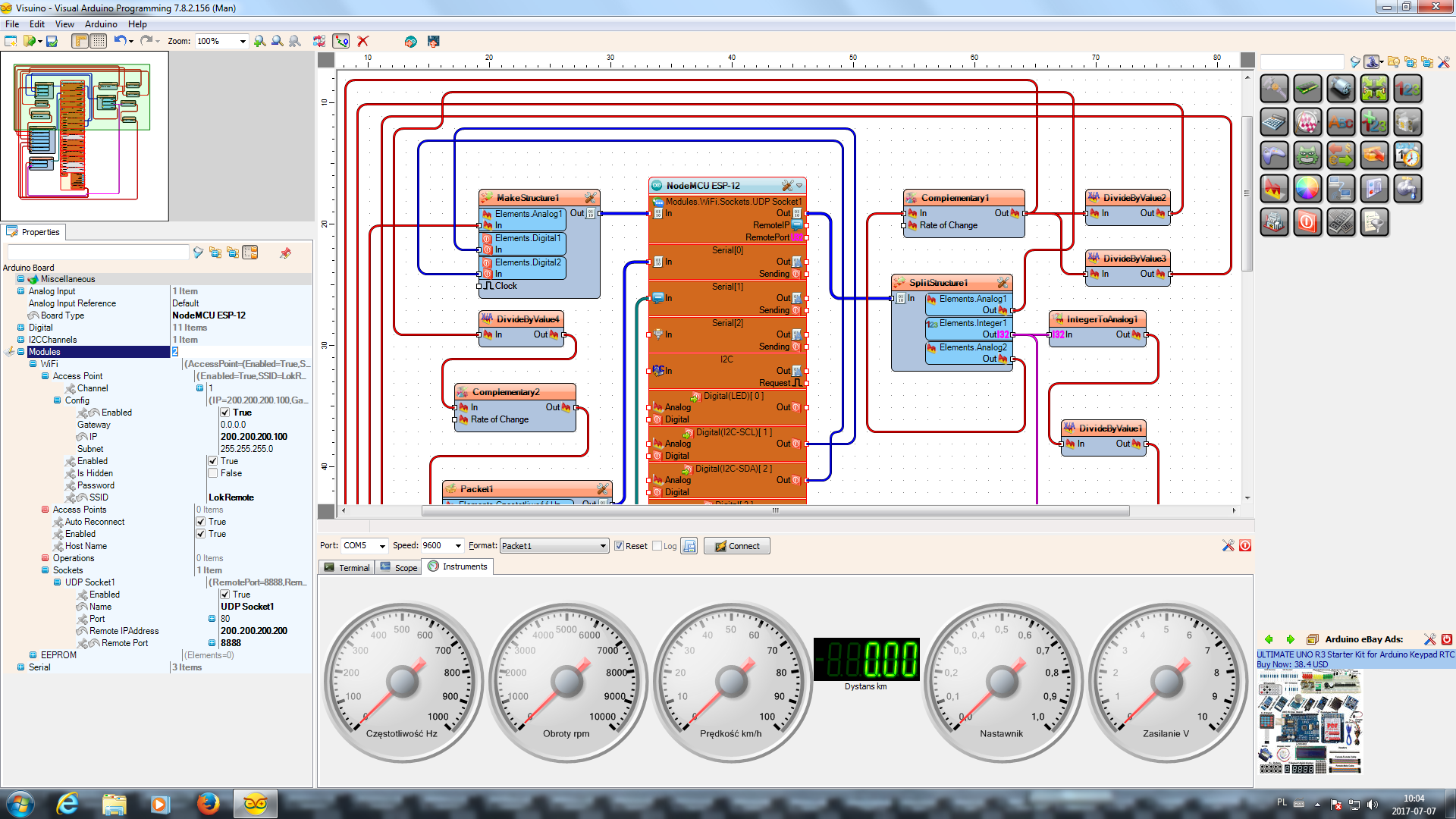Collapse the UDP Socket1 tree node
Screen dimensions: 1456x819
click(57, 582)
